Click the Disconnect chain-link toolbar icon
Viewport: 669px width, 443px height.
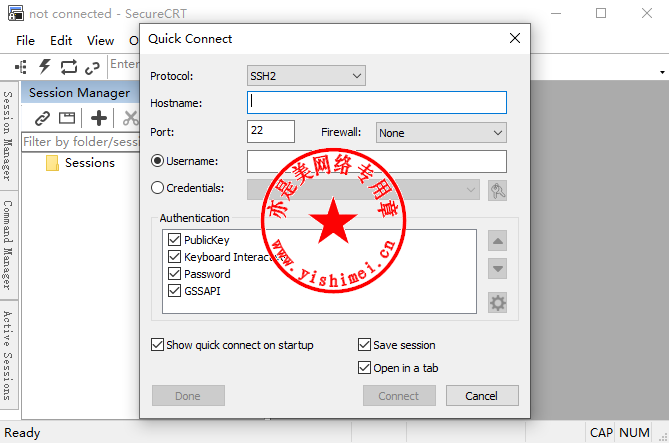(x=92, y=67)
